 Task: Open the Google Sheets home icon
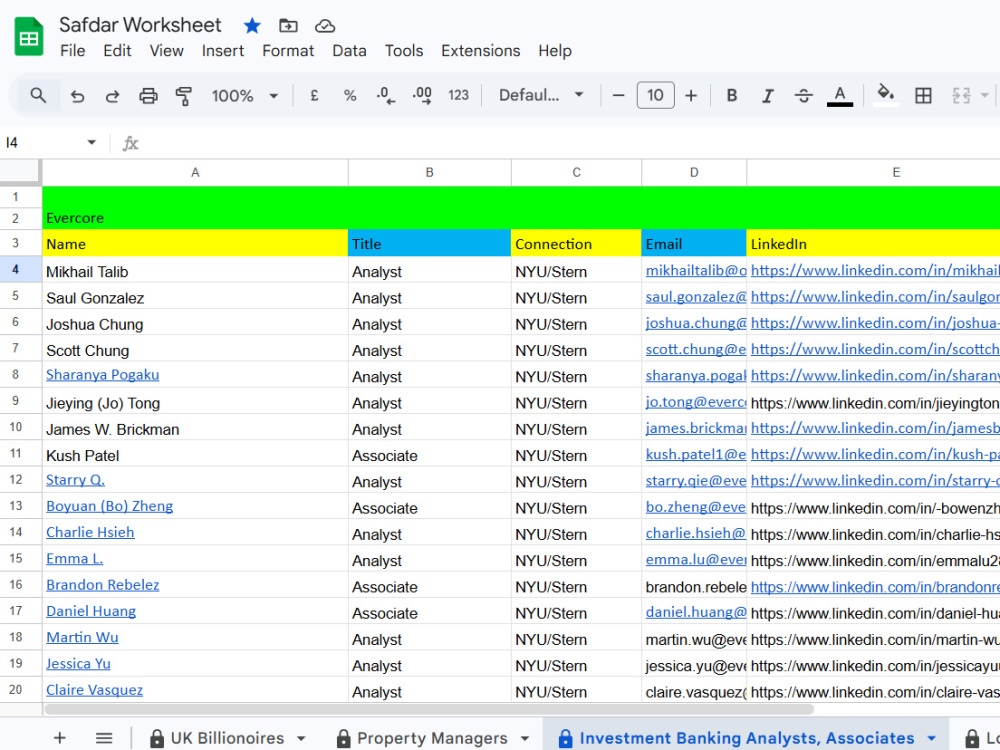click(x=29, y=37)
